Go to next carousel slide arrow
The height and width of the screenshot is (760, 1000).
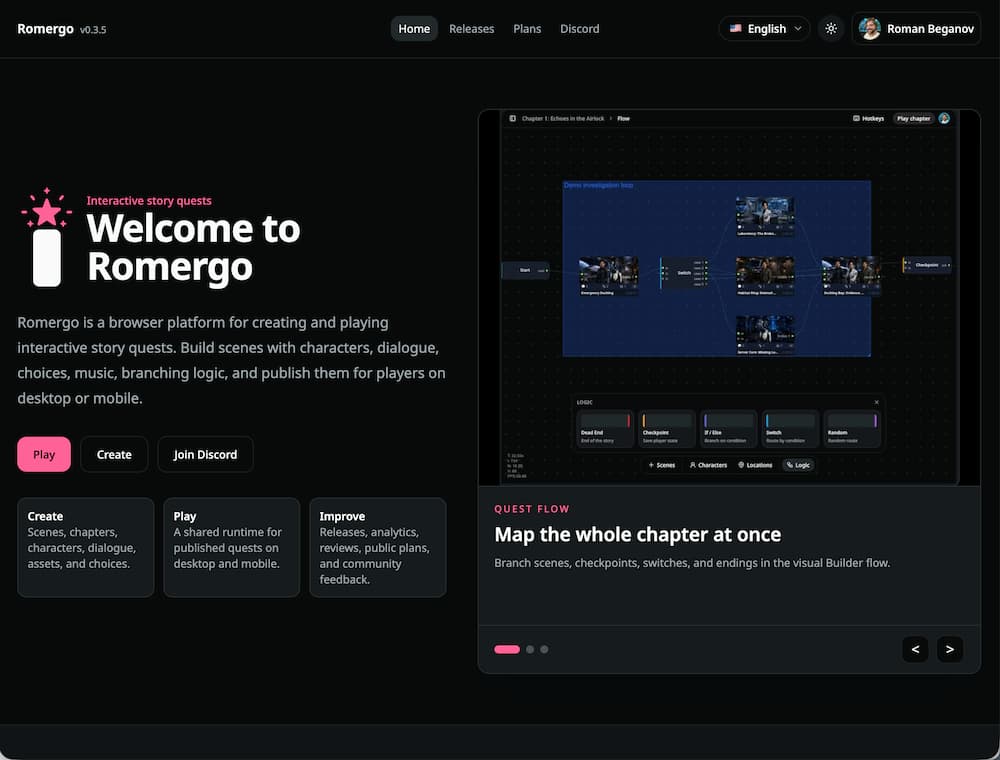[x=950, y=649]
